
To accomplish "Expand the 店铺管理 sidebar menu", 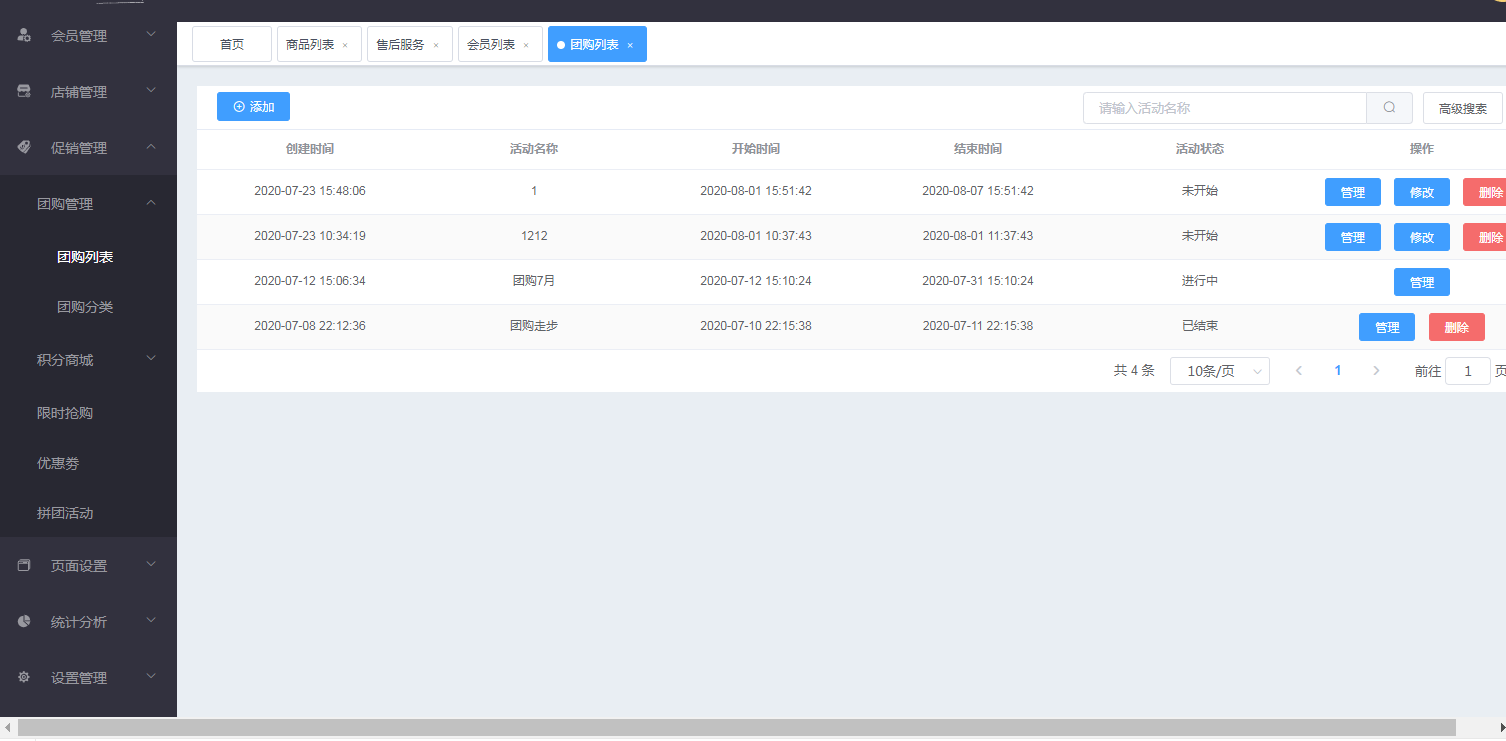I will click(151, 92).
